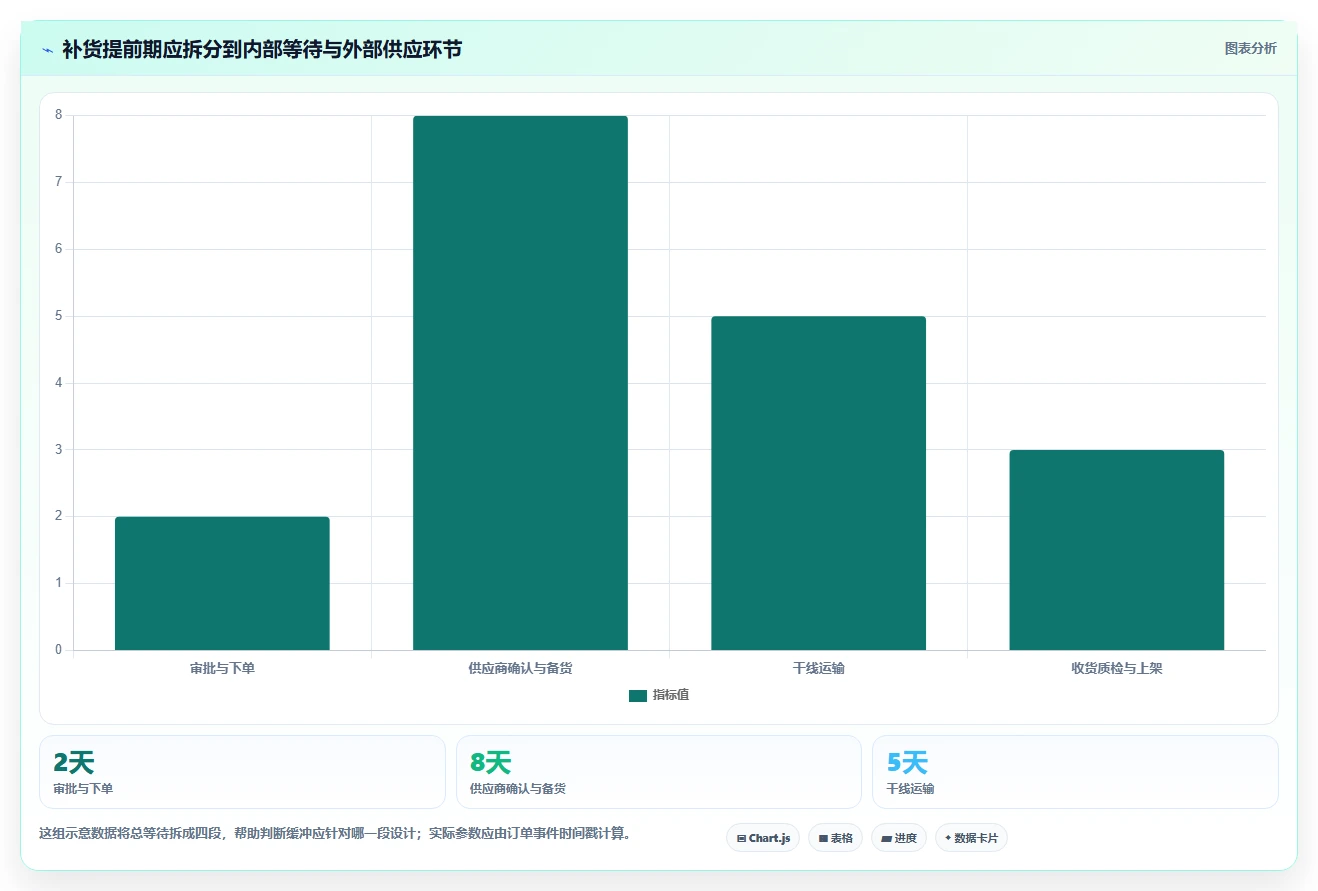The width and height of the screenshot is (1318, 891).
Task: Click the 图表分析 label in header
Action: tap(1250, 48)
